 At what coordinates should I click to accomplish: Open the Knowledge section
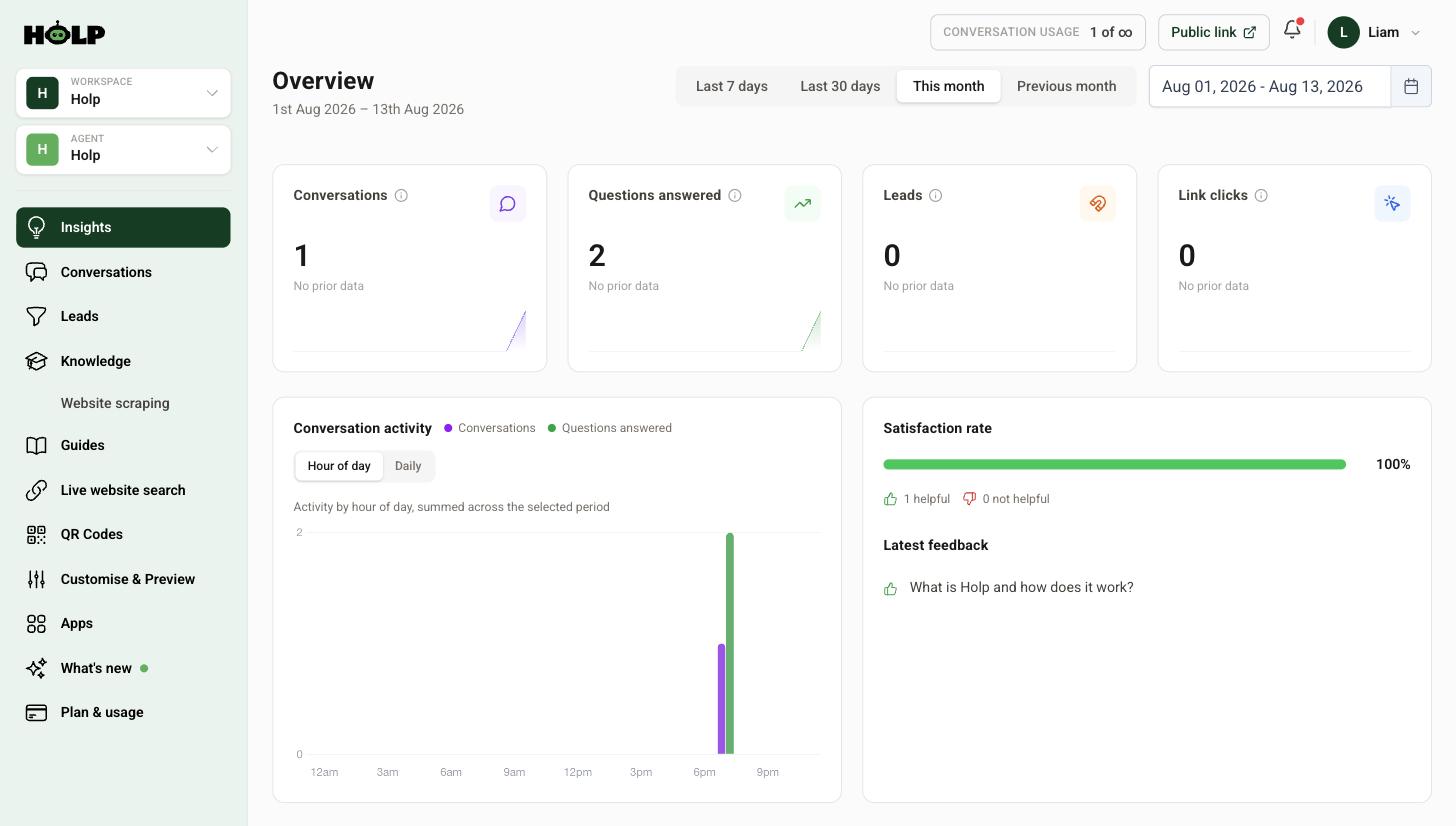click(x=123, y=361)
